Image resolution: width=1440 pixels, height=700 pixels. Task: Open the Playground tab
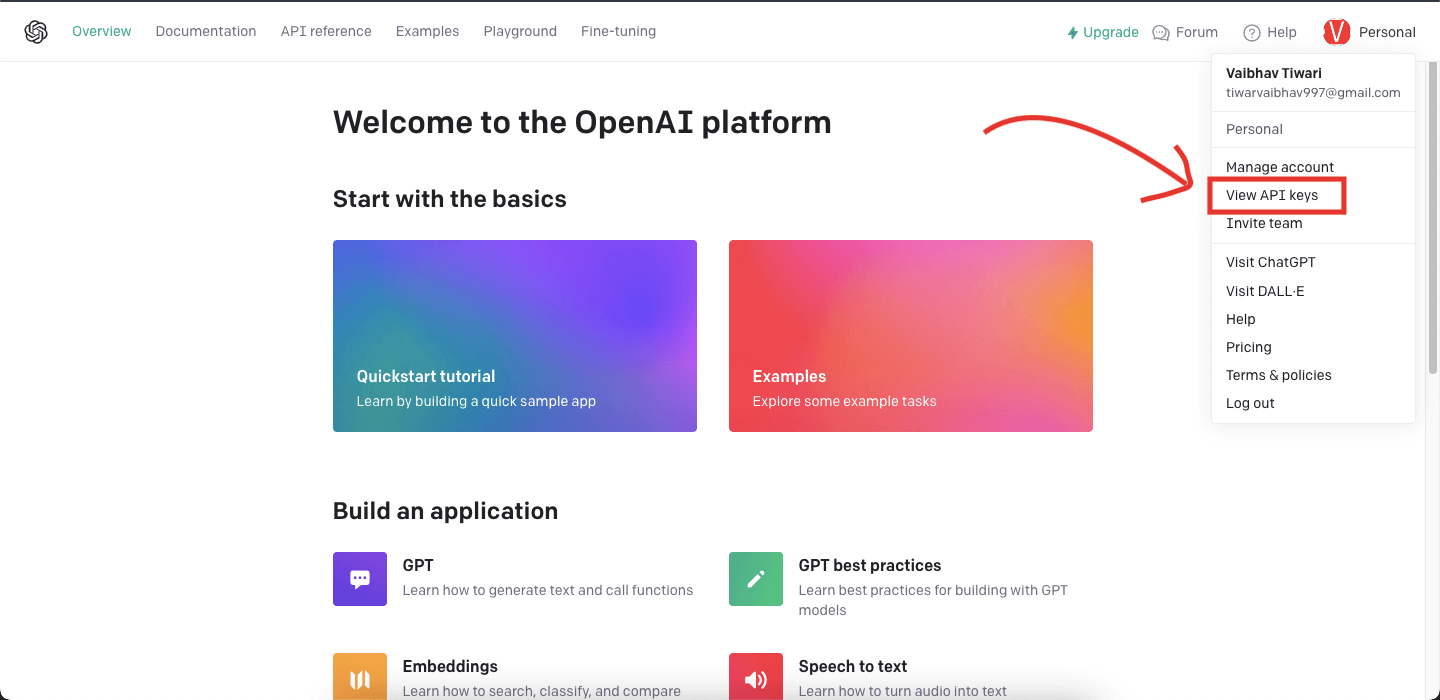(520, 31)
